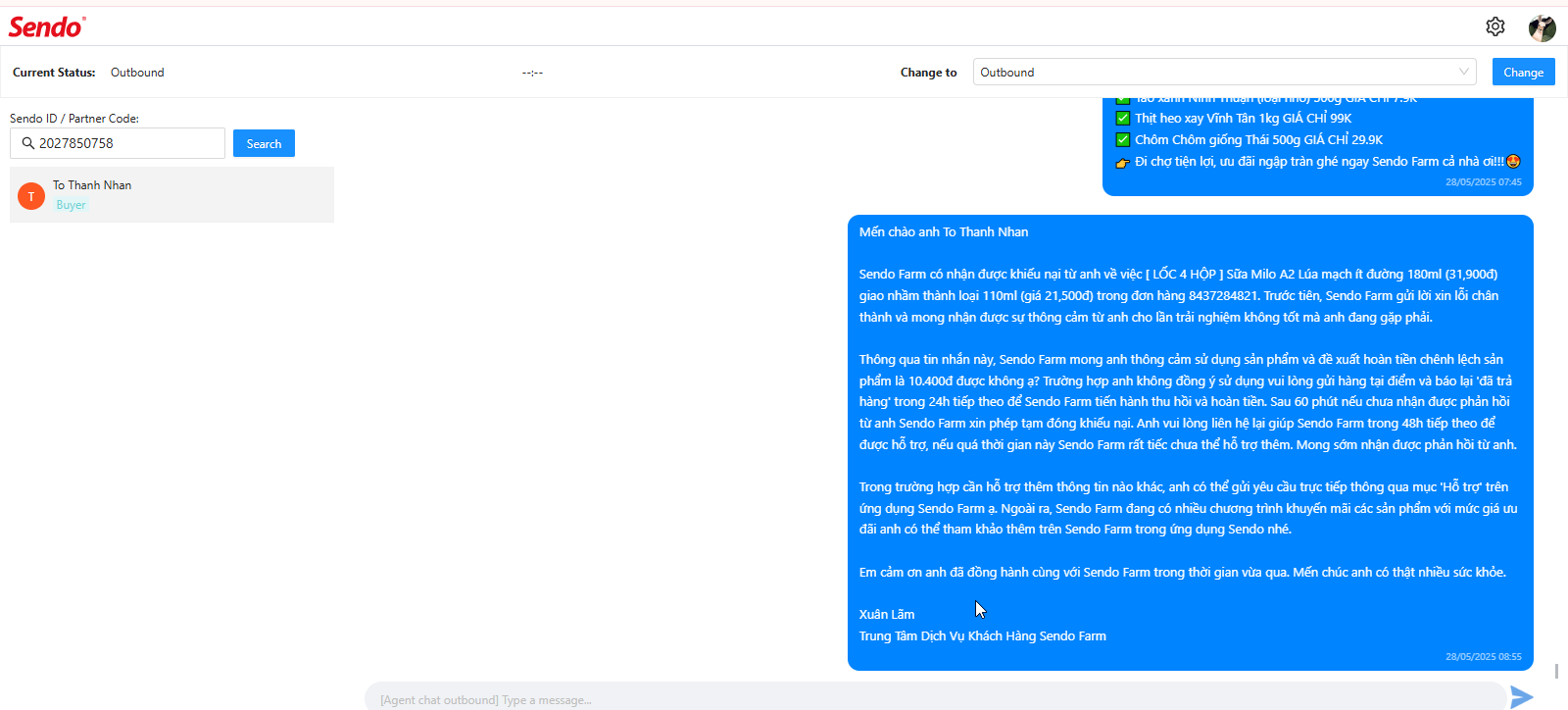Click the 'Sendo ID / Partner Code:' label

(74, 119)
